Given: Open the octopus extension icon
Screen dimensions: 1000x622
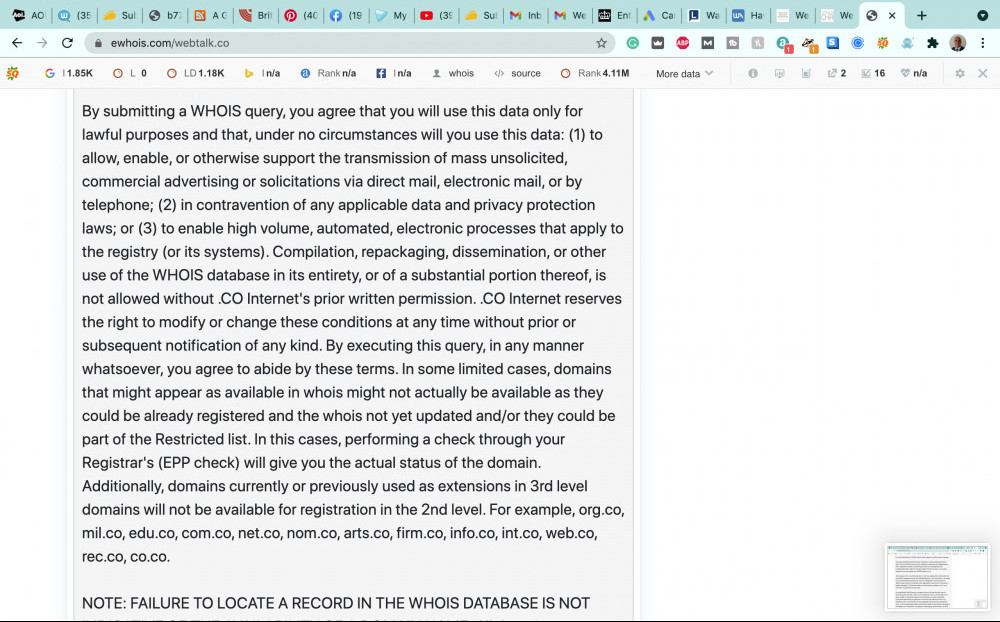Looking at the screenshot, I should pyautogui.click(x=908, y=43).
